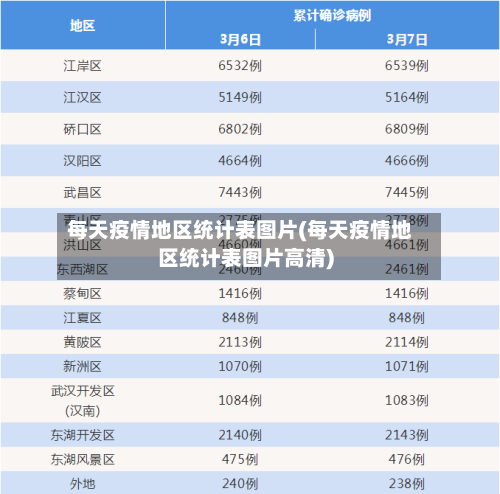Select 江夏区 848例 under 3月7日
The image size is (500, 494).
pos(407,318)
